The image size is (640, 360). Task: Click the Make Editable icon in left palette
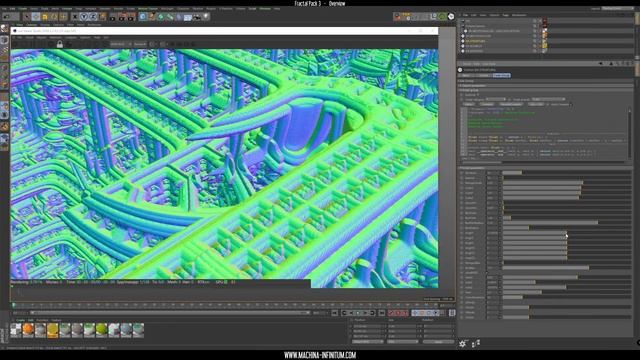click(4, 29)
